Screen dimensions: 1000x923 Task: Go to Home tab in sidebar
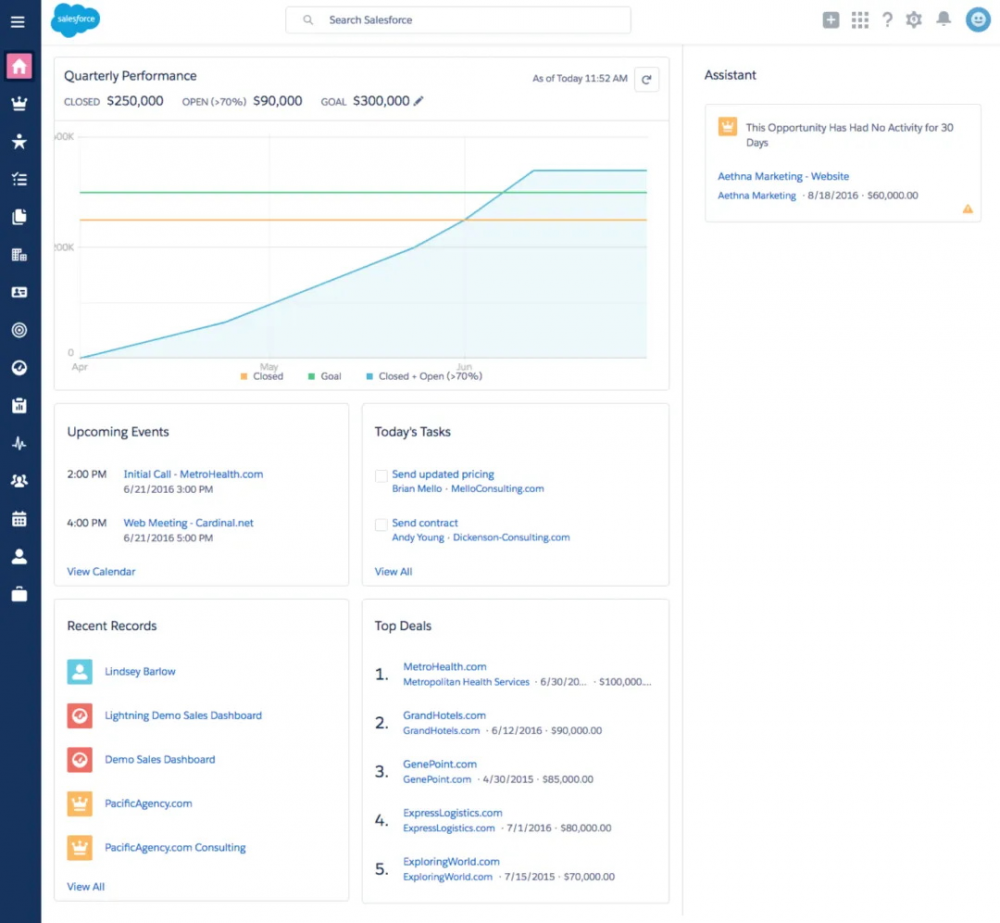click(x=19, y=66)
